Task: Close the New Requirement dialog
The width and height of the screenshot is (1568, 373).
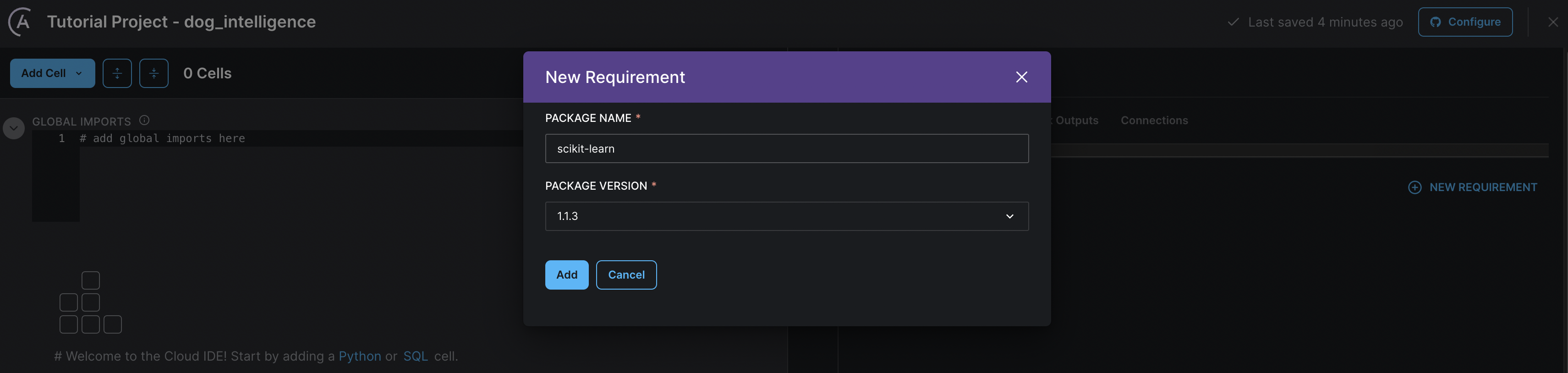Action: pyautogui.click(x=1021, y=77)
